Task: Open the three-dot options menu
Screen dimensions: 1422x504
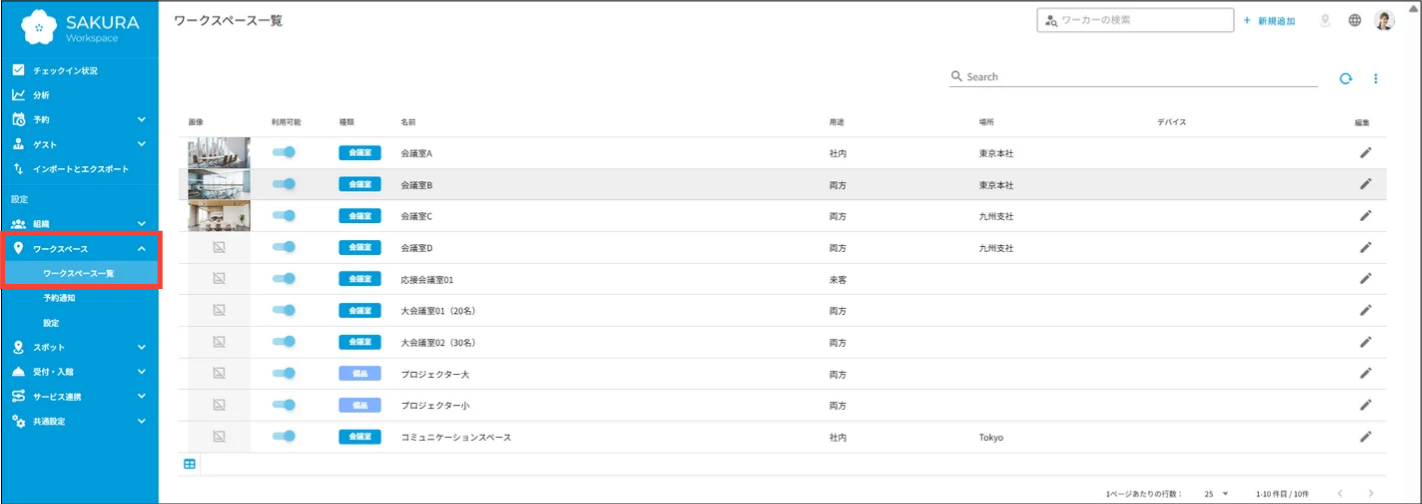Action: click(1376, 79)
